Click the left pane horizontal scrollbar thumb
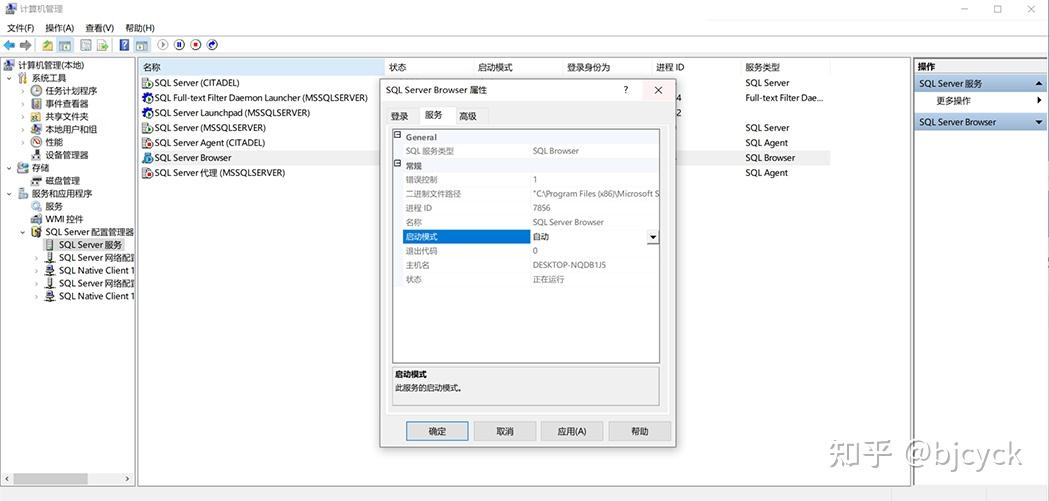 [x=52, y=479]
